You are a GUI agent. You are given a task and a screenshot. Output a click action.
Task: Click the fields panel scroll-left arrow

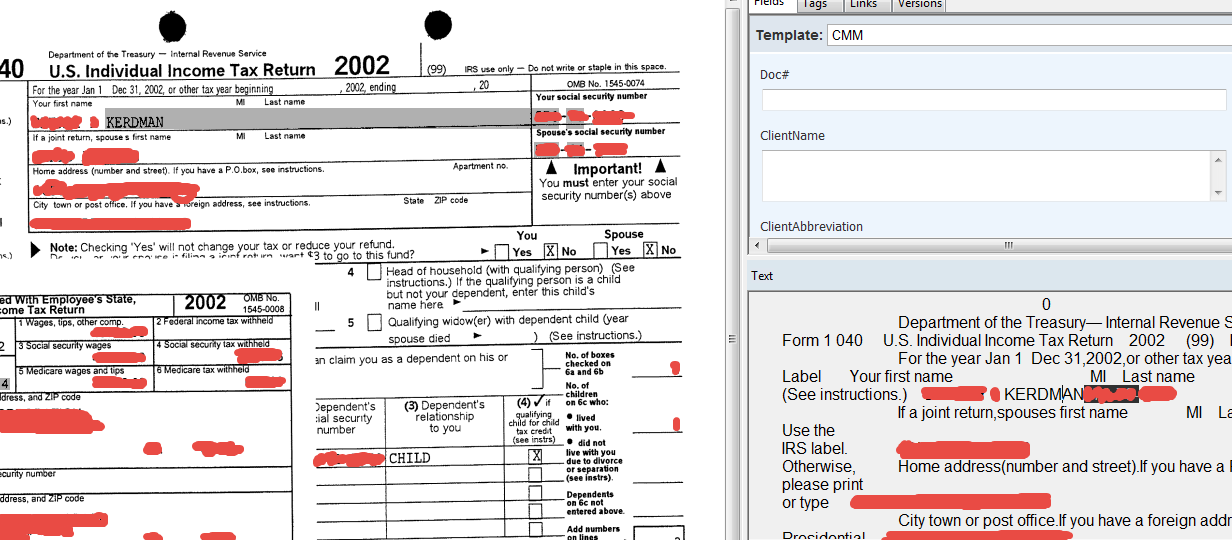coord(756,245)
